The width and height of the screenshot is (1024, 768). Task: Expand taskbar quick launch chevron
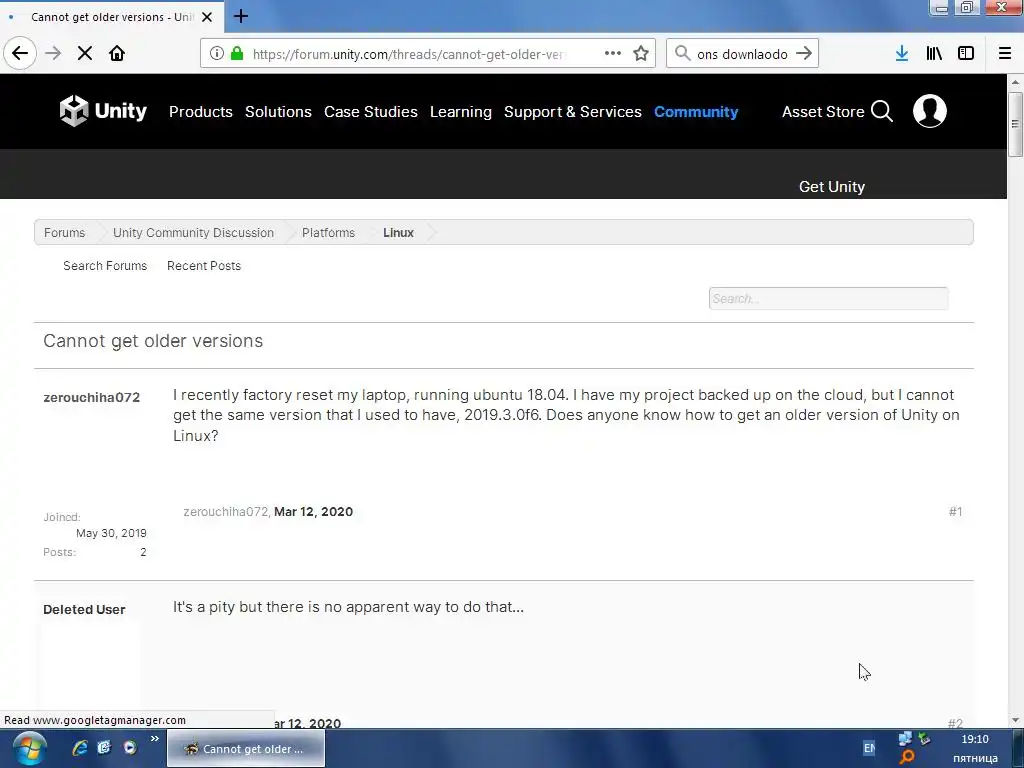[155, 739]
